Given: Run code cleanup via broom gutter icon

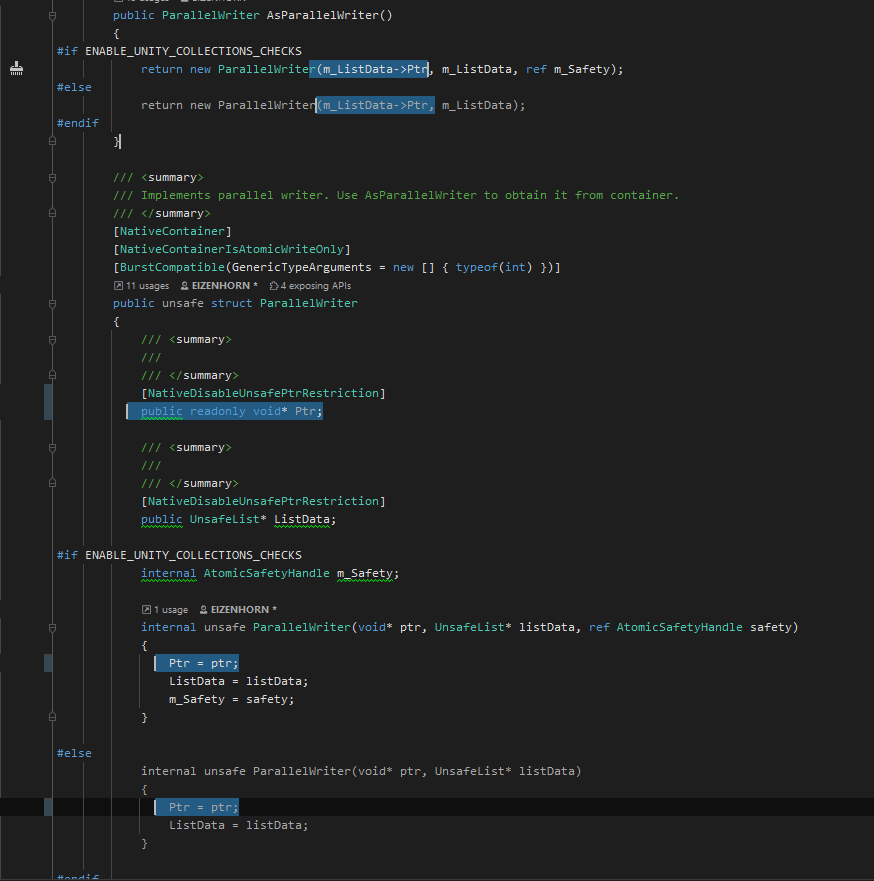Looking at the screenshot, I should 15,68.
